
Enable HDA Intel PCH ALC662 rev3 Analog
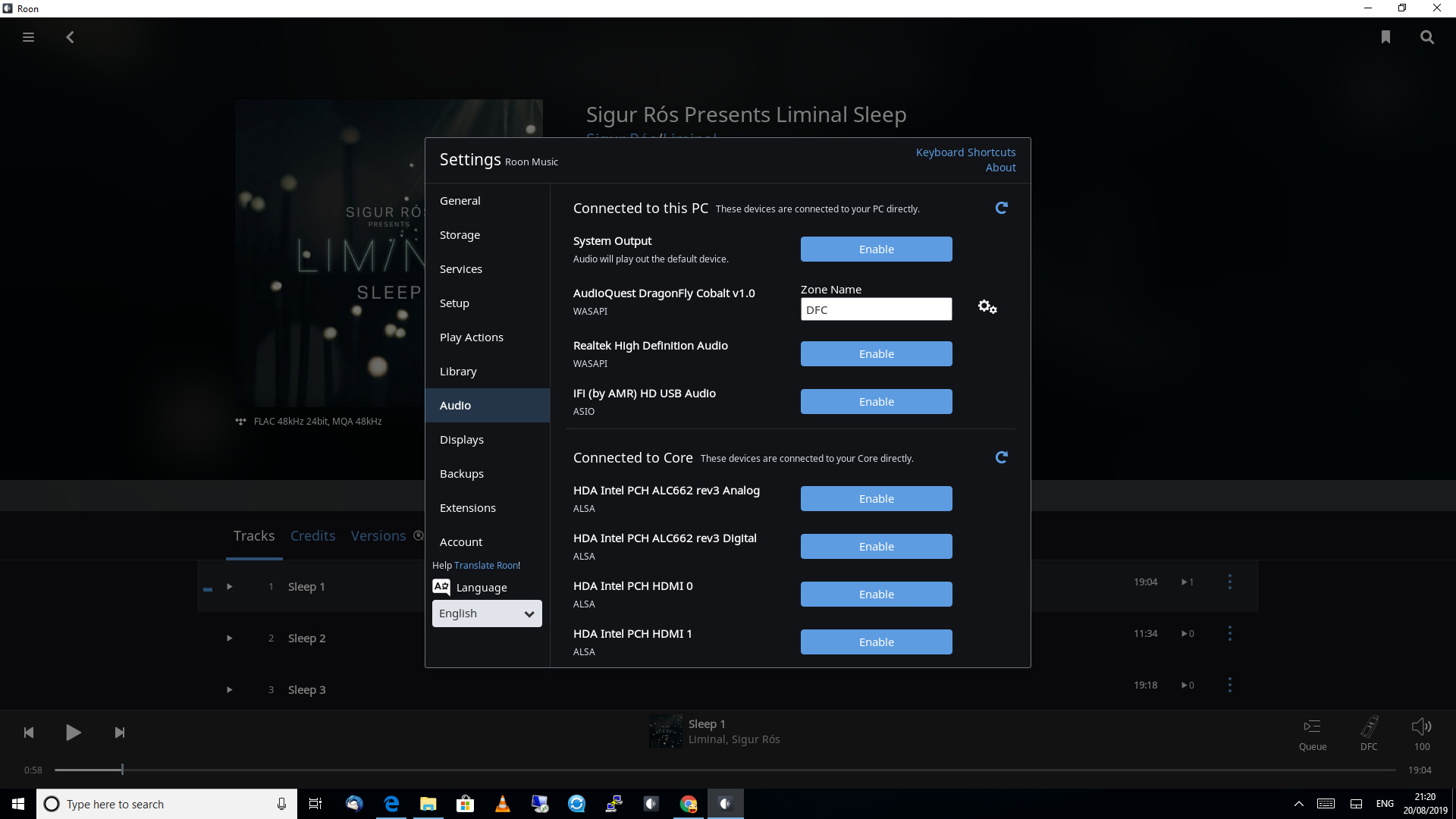pyautogui.click(x=877, y=499)
